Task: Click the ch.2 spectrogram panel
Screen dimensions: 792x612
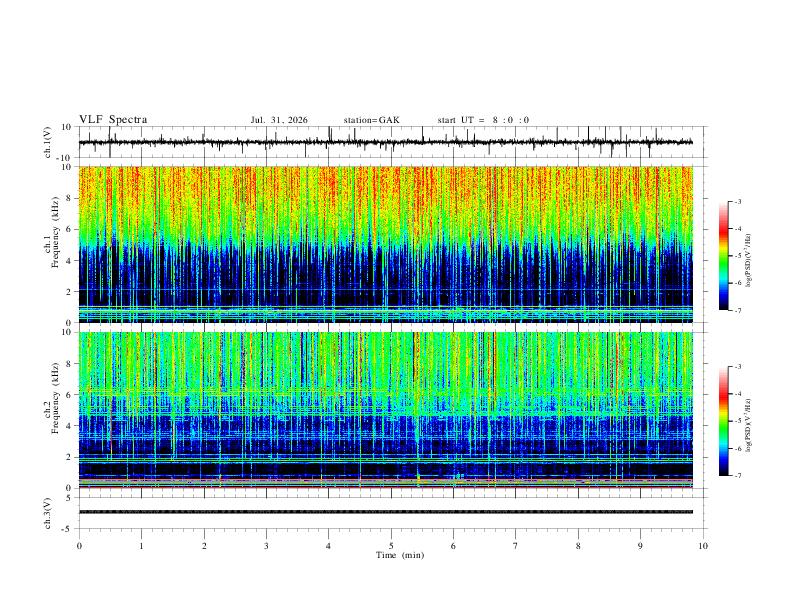Action: [x=386, y=410]
